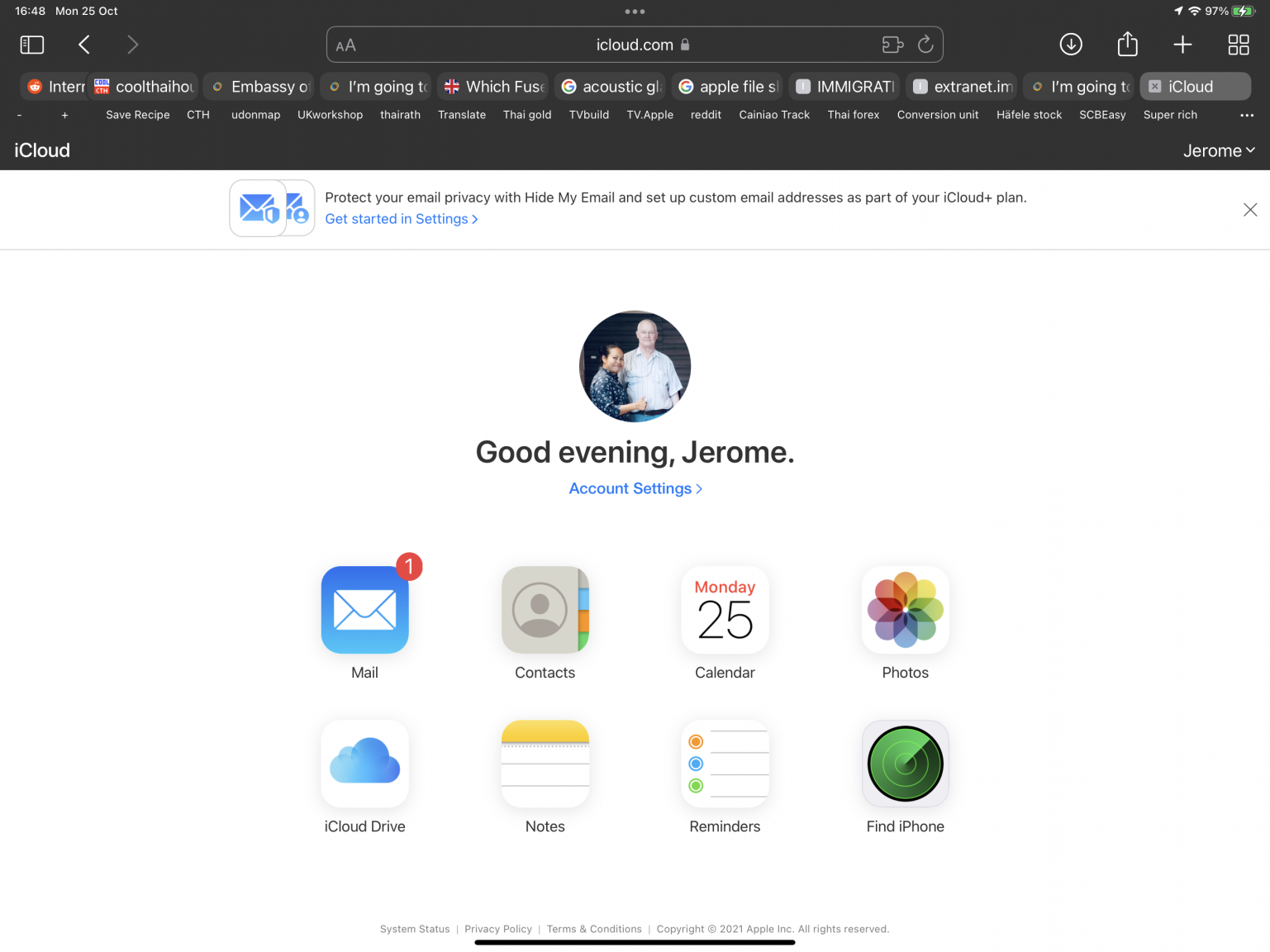Switch to the Embassy tab
Screen dimensions: 1270x952
(259, 86)
